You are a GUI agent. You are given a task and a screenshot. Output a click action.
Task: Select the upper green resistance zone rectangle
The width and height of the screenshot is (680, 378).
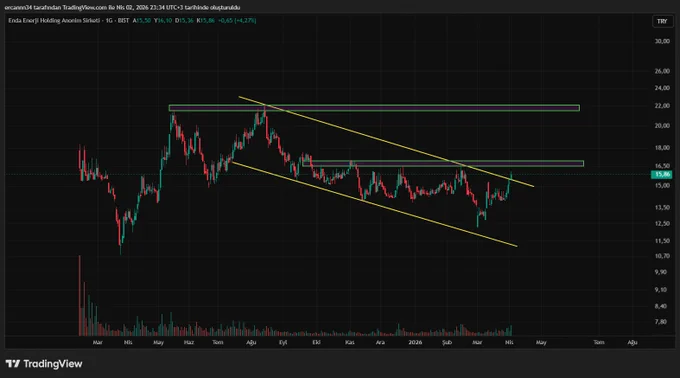(374, 108)
